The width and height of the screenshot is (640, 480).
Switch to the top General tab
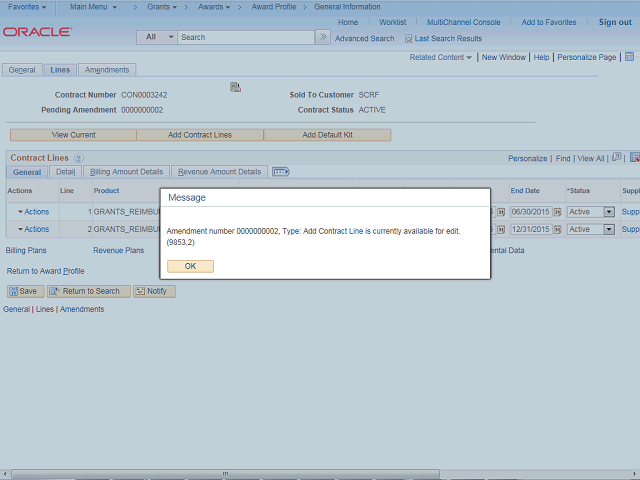[22, 70]
